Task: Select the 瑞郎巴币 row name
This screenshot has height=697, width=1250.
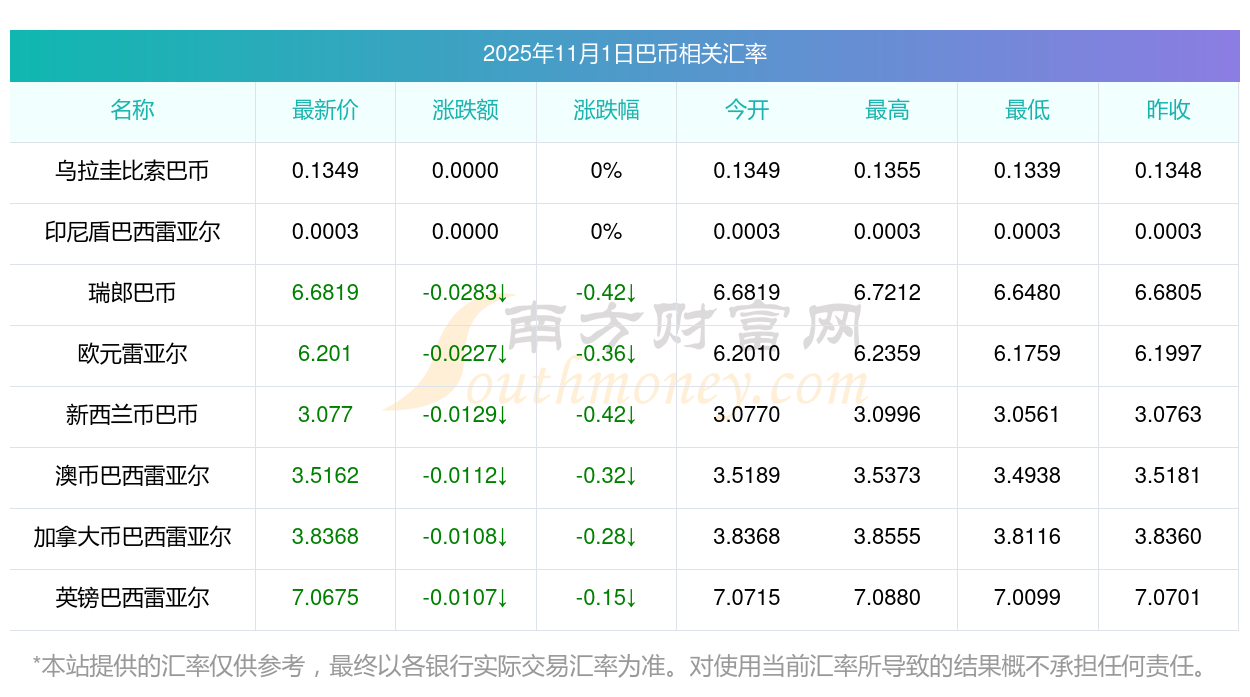Action: (132, 293)
